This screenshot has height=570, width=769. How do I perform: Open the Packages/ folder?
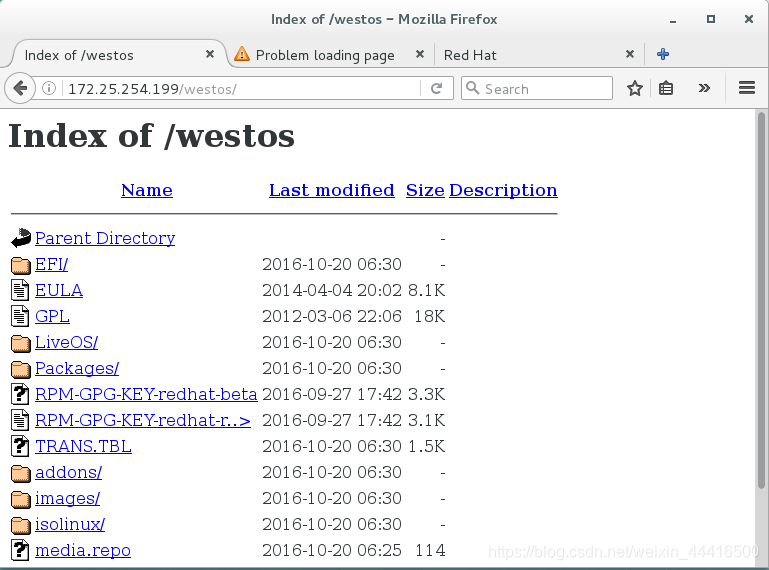click(77, 368)
